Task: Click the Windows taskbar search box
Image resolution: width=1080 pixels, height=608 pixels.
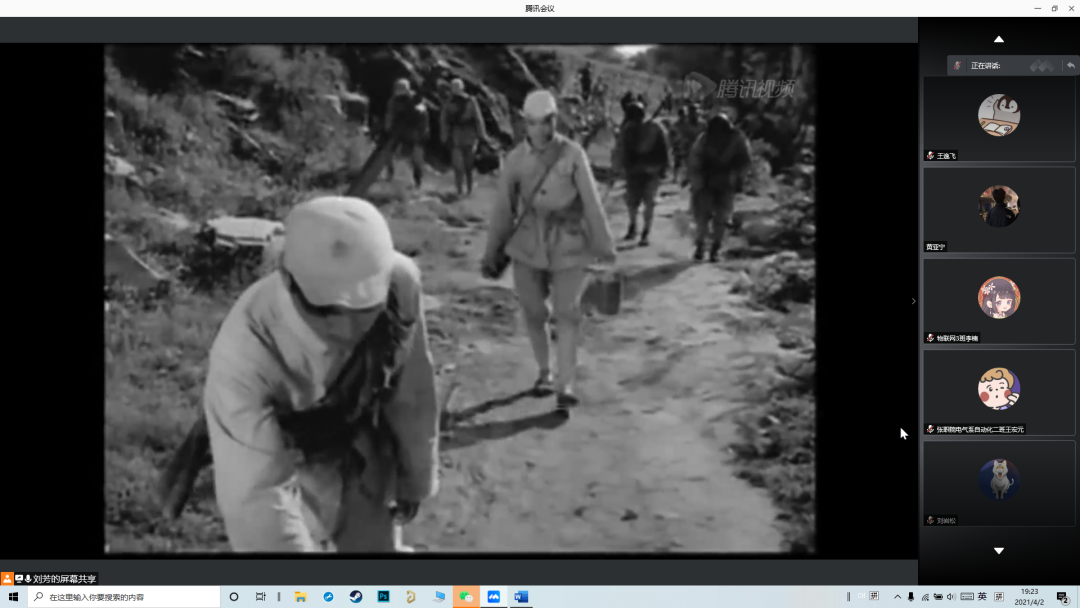Action: (124, 597)
